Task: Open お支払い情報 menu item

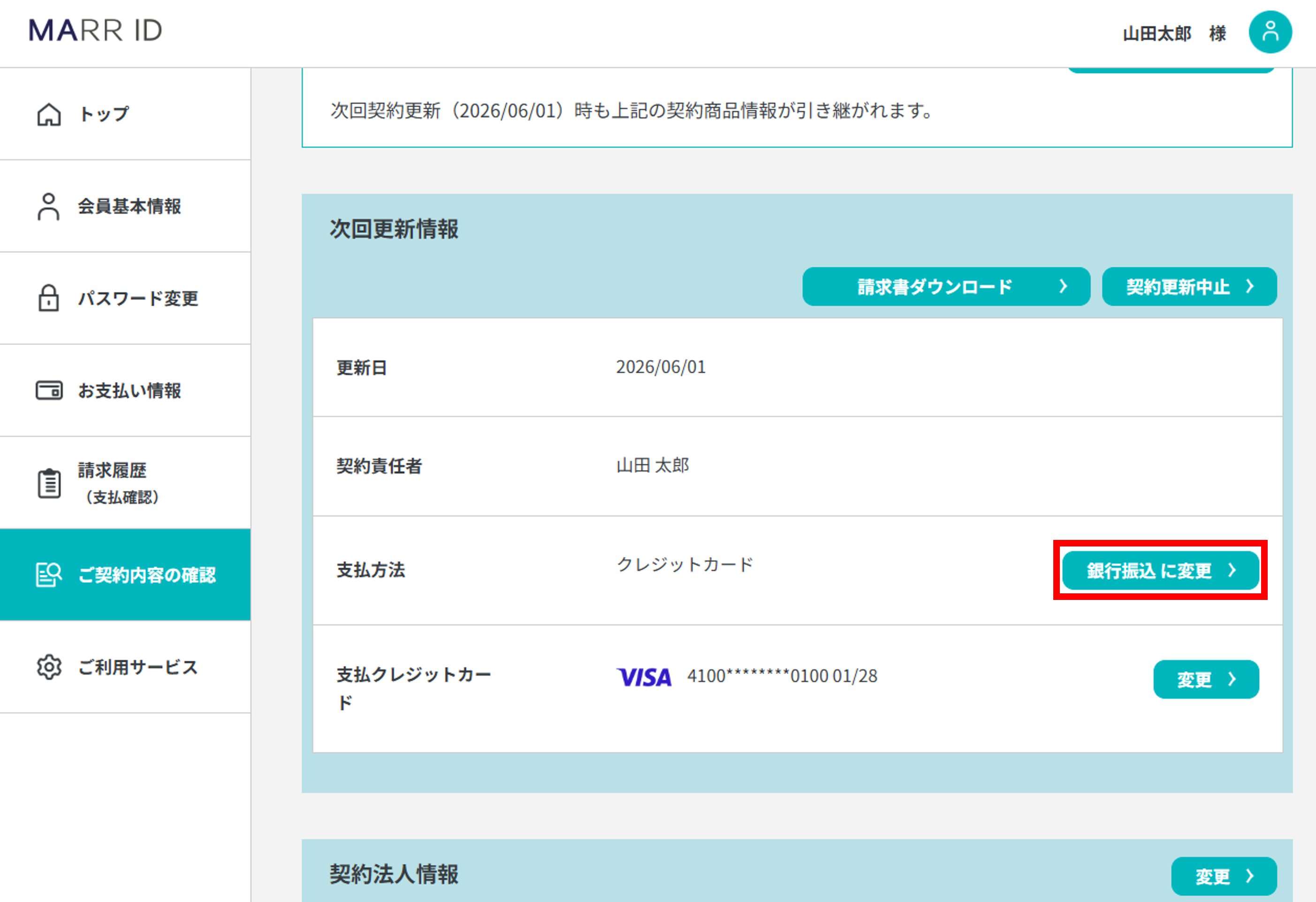Action: pyautogui.click(x=125, y=391)
